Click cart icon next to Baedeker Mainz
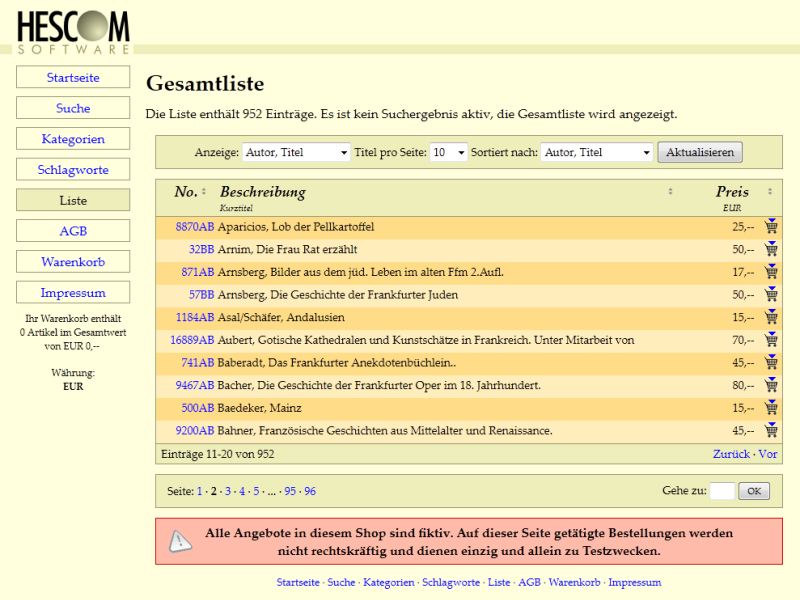Screen dimensions: 800x600 click(x=770, y=408)
